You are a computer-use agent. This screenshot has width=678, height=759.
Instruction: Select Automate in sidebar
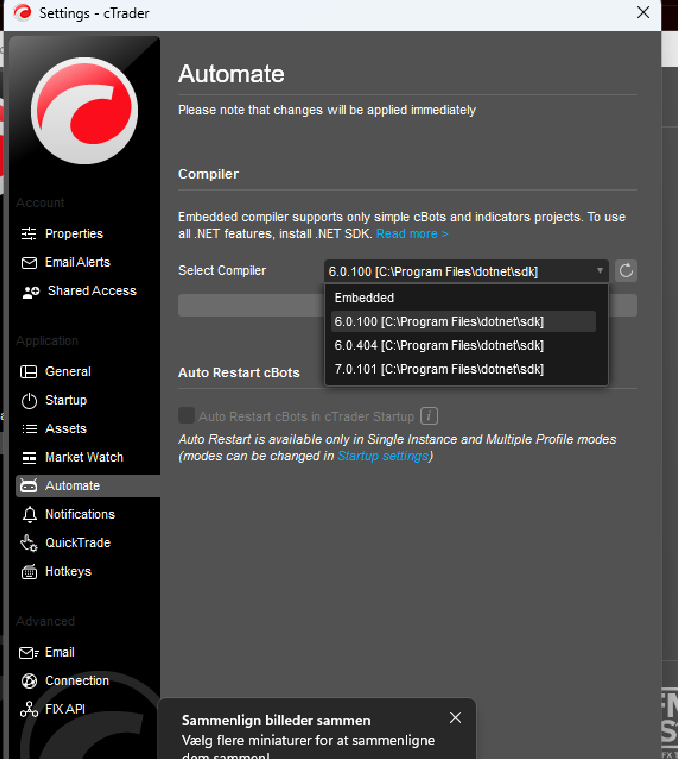(x=88, y=486)
